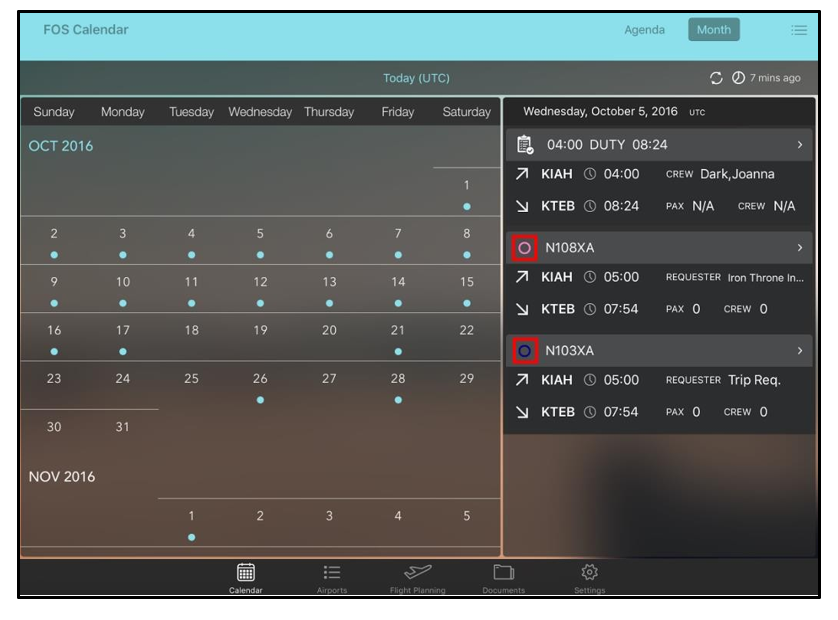Select the Calendar tab
This screenshot has height=620, width=838.
click(x=245, y=577)
